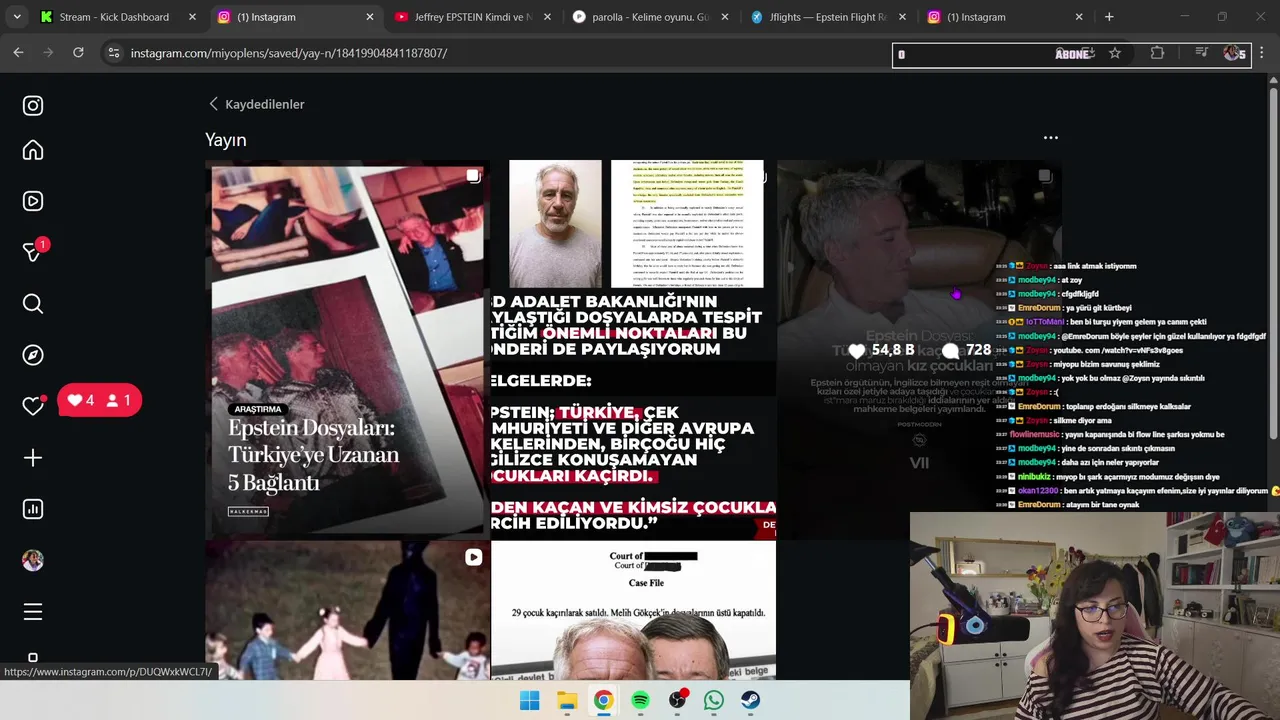This screenshot has height=720, width=1280.
Task: Open the media controls icon in Chrome toolbar
Action: point(1201,53)
